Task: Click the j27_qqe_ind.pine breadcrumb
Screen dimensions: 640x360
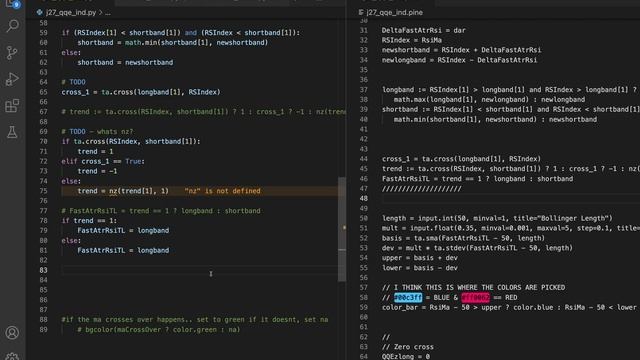Action: point(394,13)
